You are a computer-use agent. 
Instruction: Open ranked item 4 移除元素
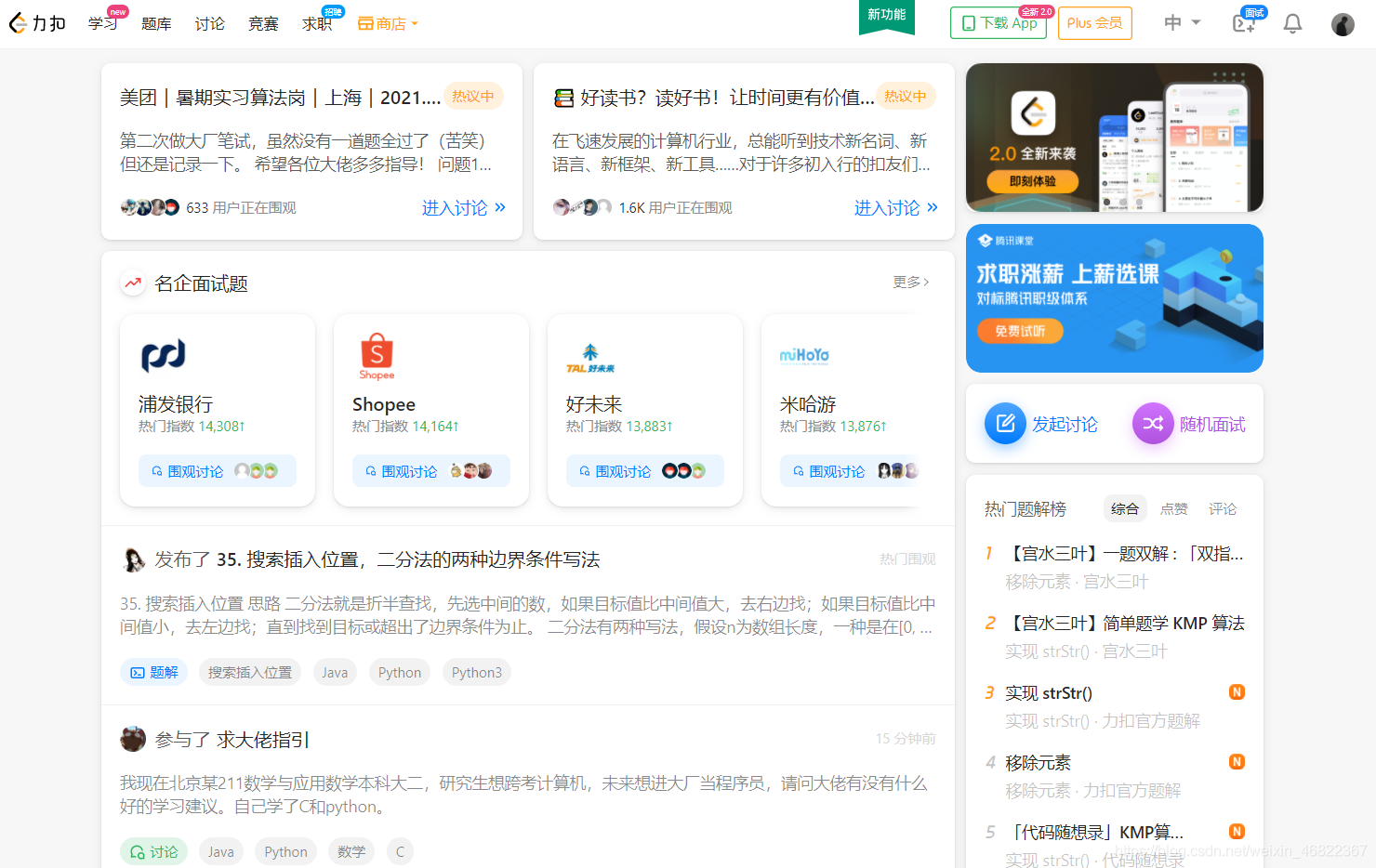[x=1038, y=762]
